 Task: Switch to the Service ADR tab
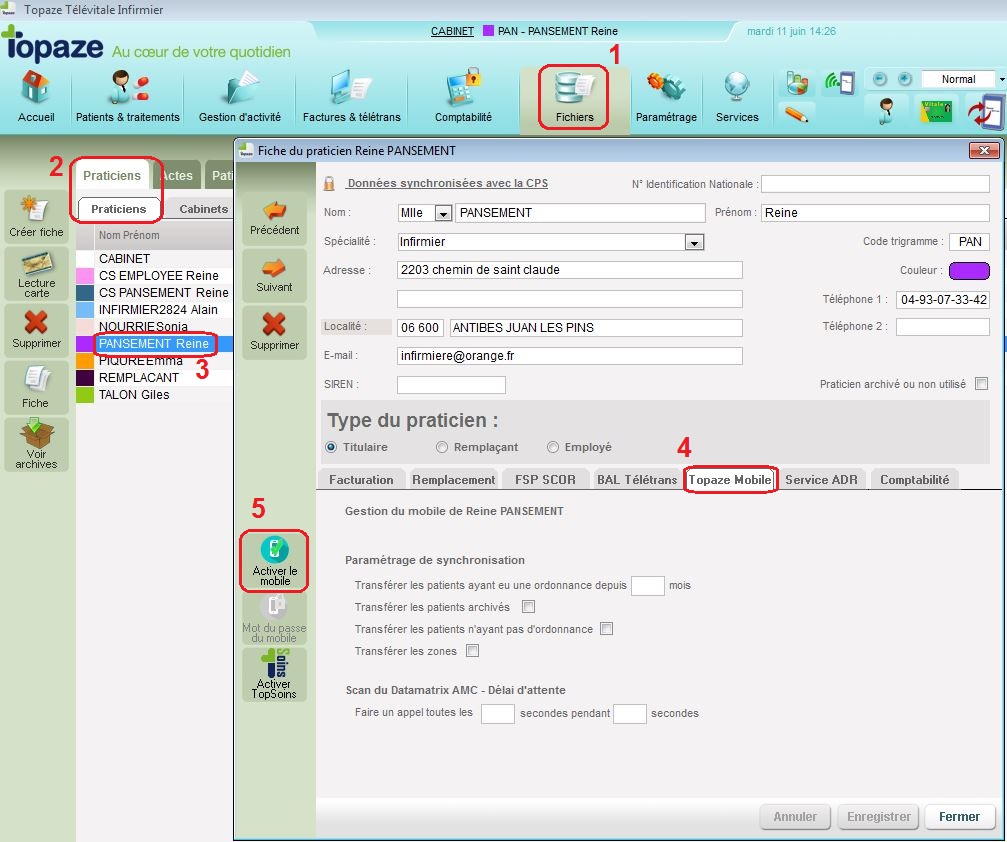[821, 480]
